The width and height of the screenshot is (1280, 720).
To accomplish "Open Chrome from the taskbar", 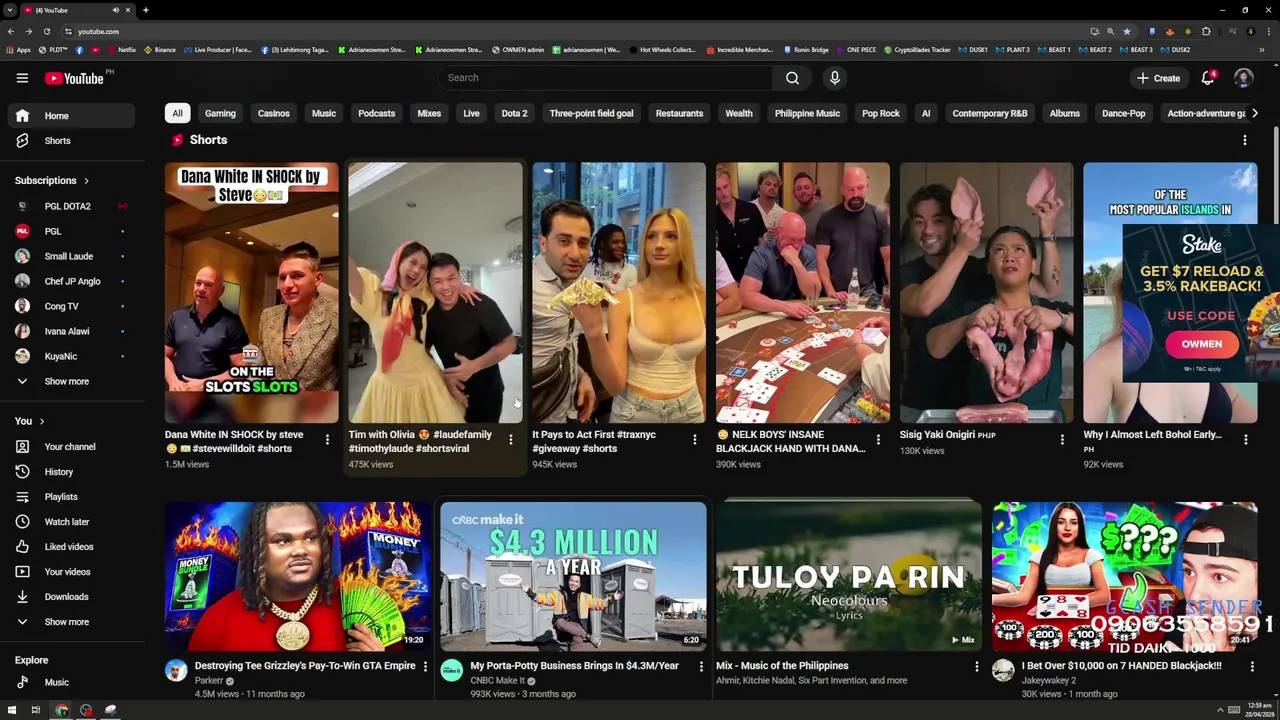I will coord(61,710).
